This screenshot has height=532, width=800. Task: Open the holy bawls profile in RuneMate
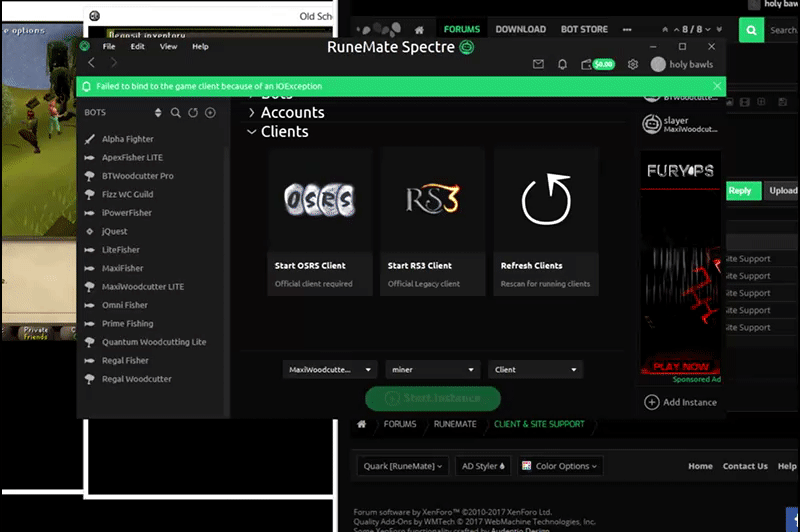pos(682,64)
